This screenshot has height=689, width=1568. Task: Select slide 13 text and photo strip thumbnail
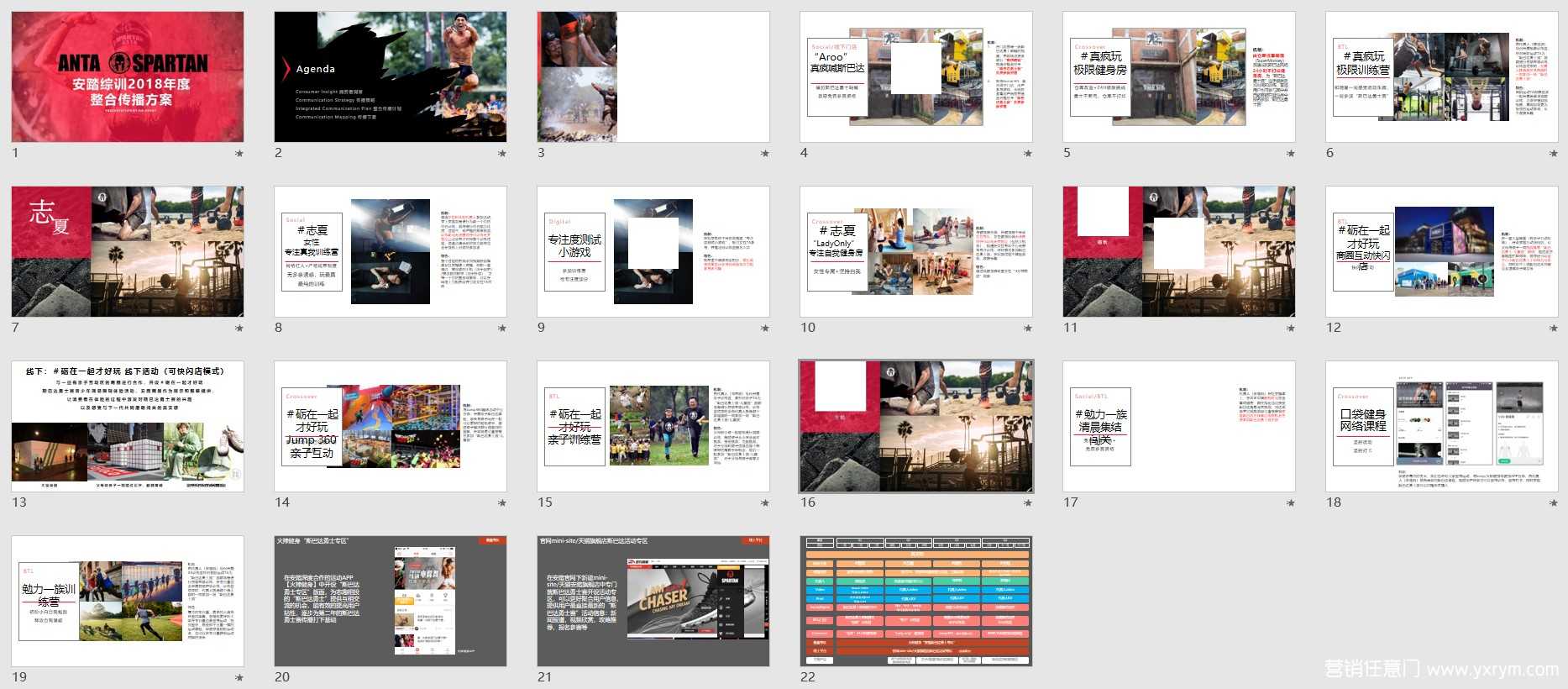pos(128,426)
